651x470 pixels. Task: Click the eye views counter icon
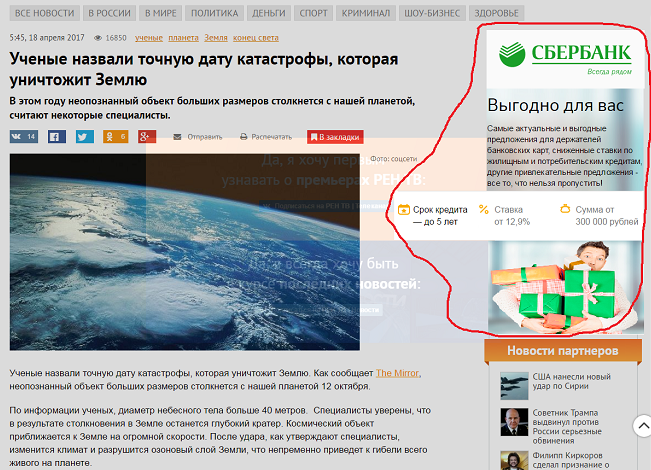click(x=98, y=38)
